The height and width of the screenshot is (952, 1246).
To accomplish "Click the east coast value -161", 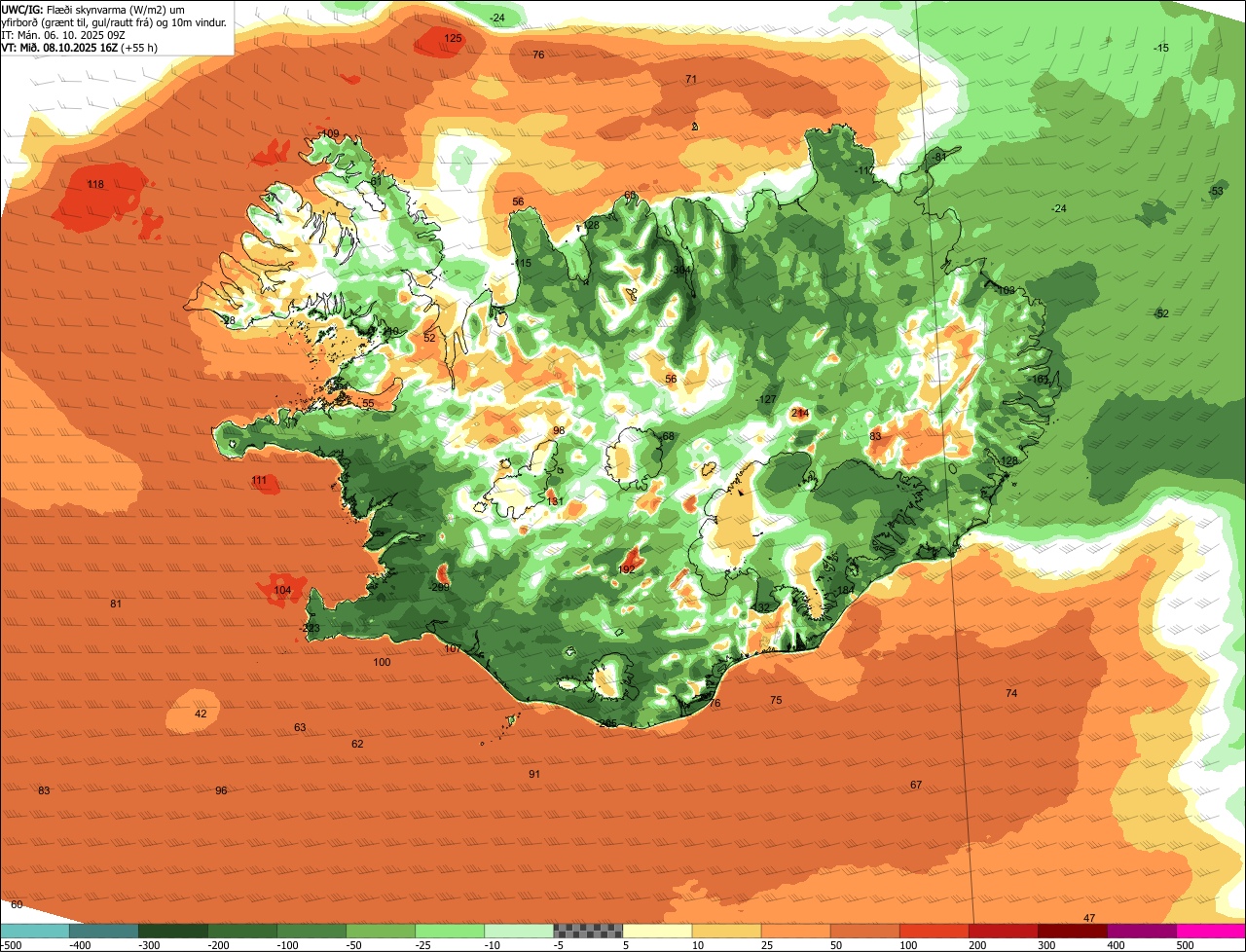I will 1039,379.
